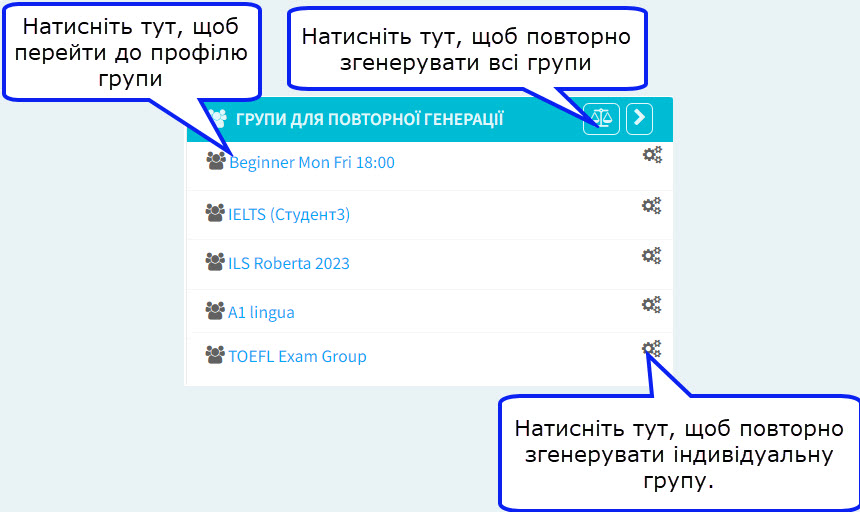The height and width of the screenshot is (512, 860).
Task: Click people icon beside Beginner Mon Fri 18:00
Action: point(216,161)
